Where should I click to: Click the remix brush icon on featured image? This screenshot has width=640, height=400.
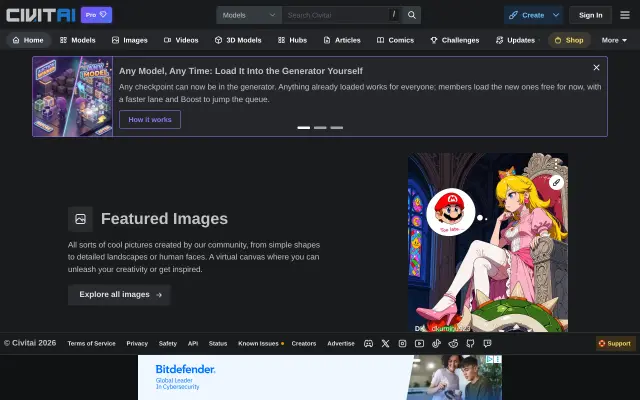(x=556, y=182)
